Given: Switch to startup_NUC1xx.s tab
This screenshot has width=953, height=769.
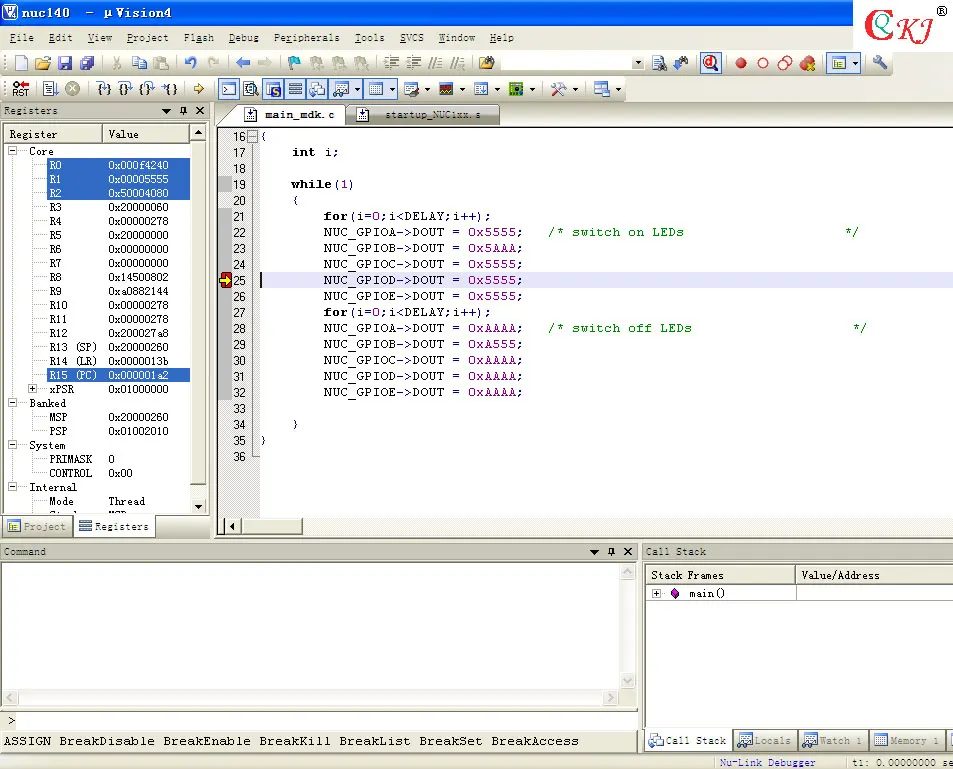Looking at the screenshot, I should (424, 115).
